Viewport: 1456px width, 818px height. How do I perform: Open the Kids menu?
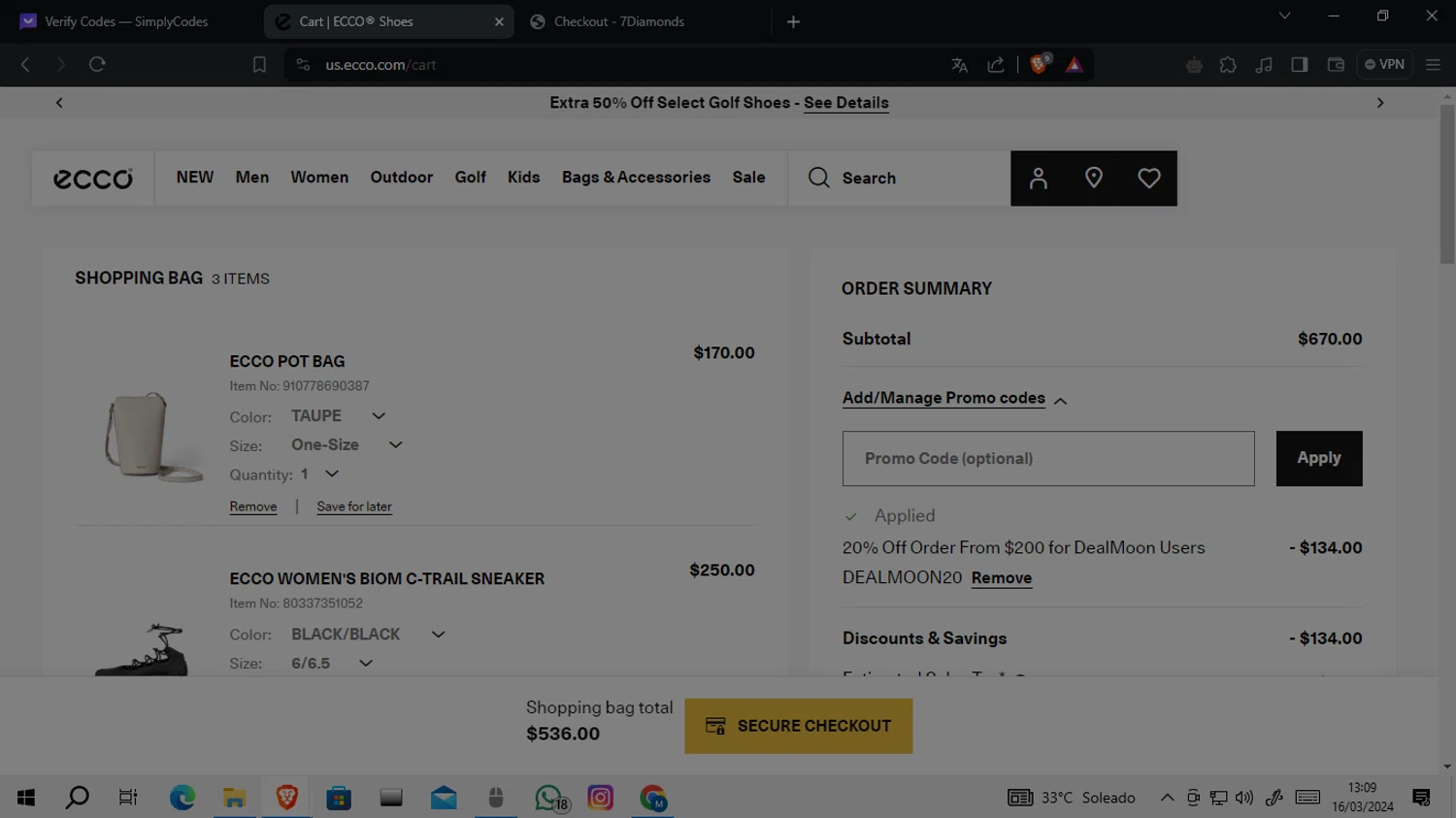click(524, 178)
